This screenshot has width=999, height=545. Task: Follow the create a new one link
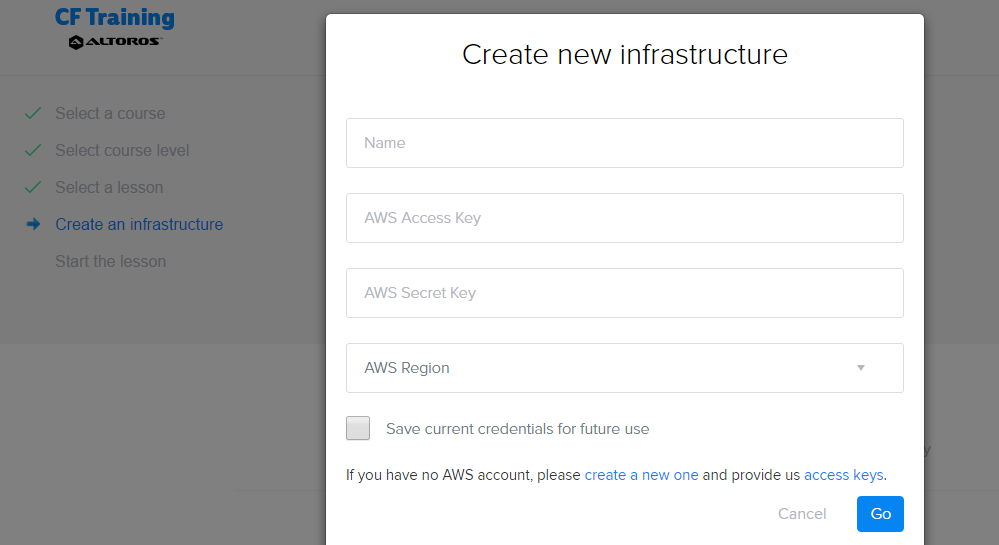[641, 475]
